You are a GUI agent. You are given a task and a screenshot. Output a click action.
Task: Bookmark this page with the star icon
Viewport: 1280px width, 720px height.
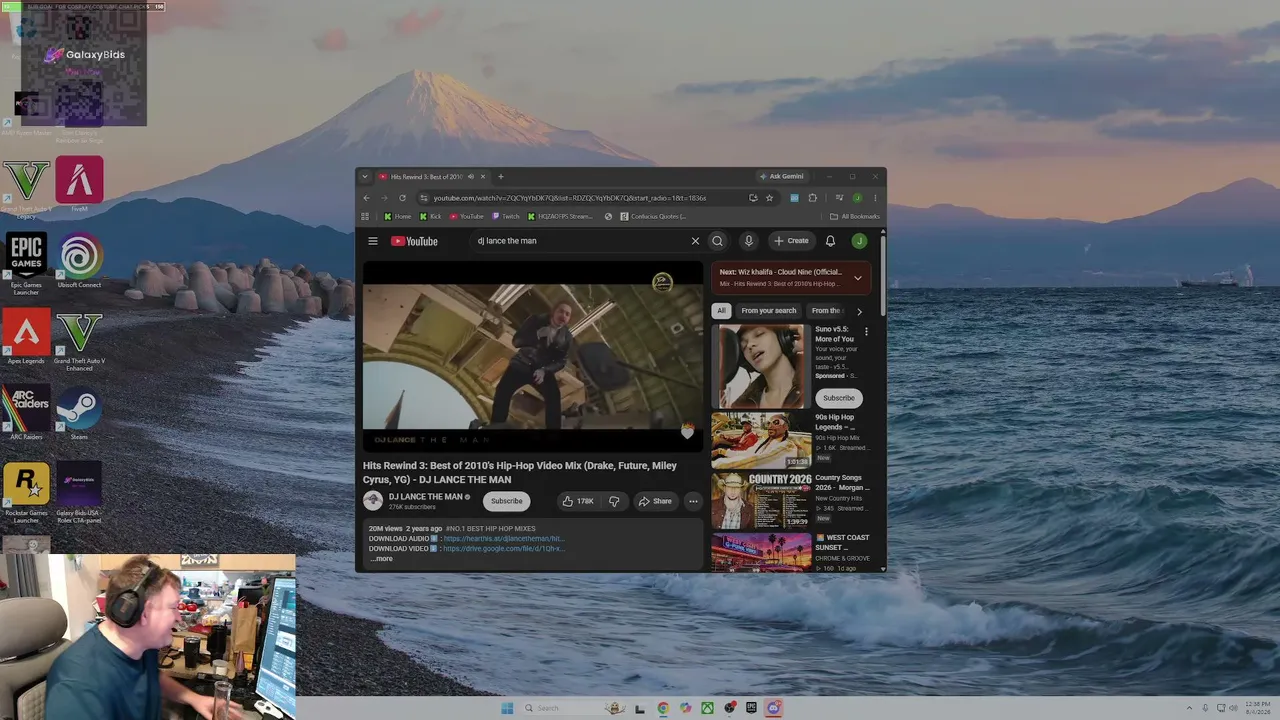769,198
